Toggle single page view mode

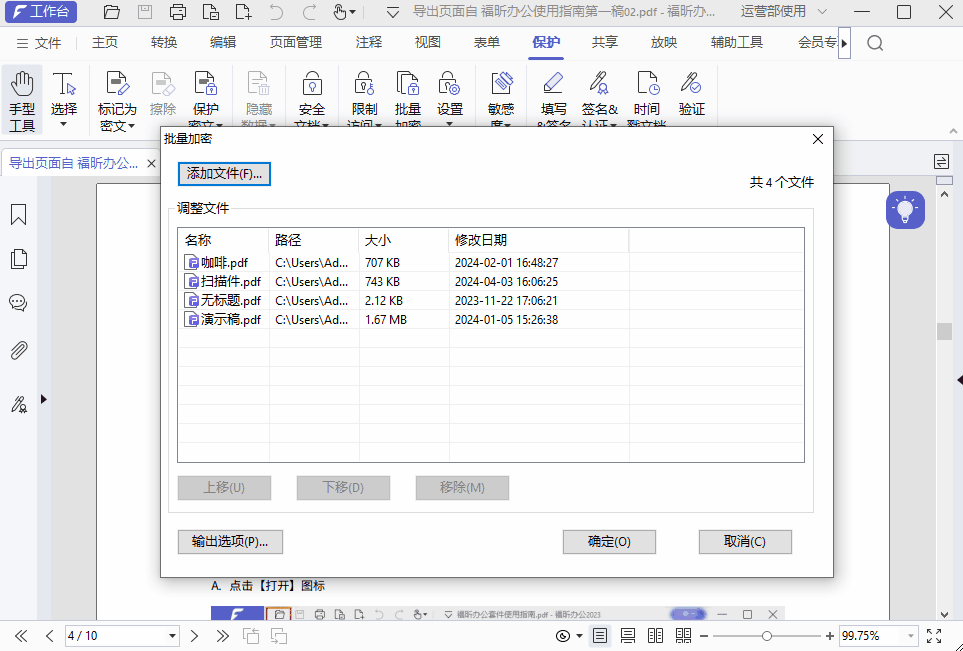click(600, 635)
